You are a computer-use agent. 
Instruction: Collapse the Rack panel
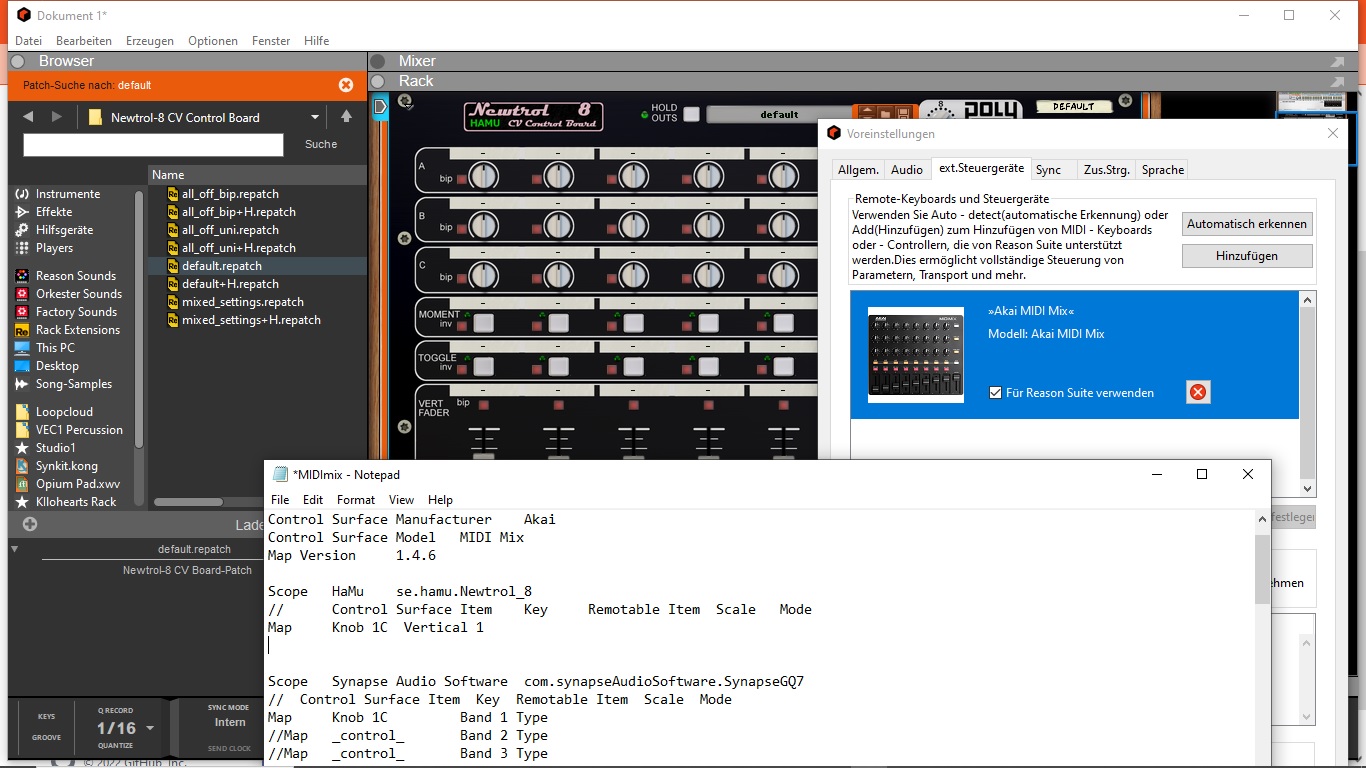378,81
